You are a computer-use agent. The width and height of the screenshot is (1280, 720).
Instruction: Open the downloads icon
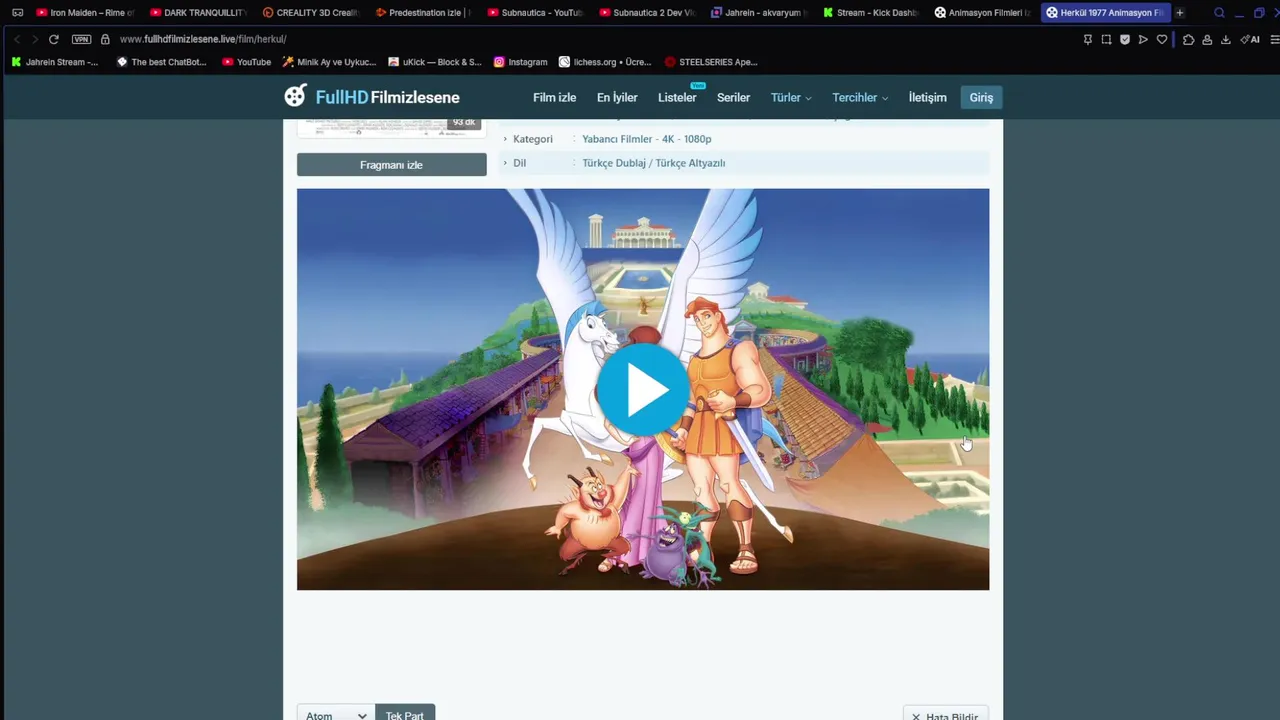[x=1226, y=39]
